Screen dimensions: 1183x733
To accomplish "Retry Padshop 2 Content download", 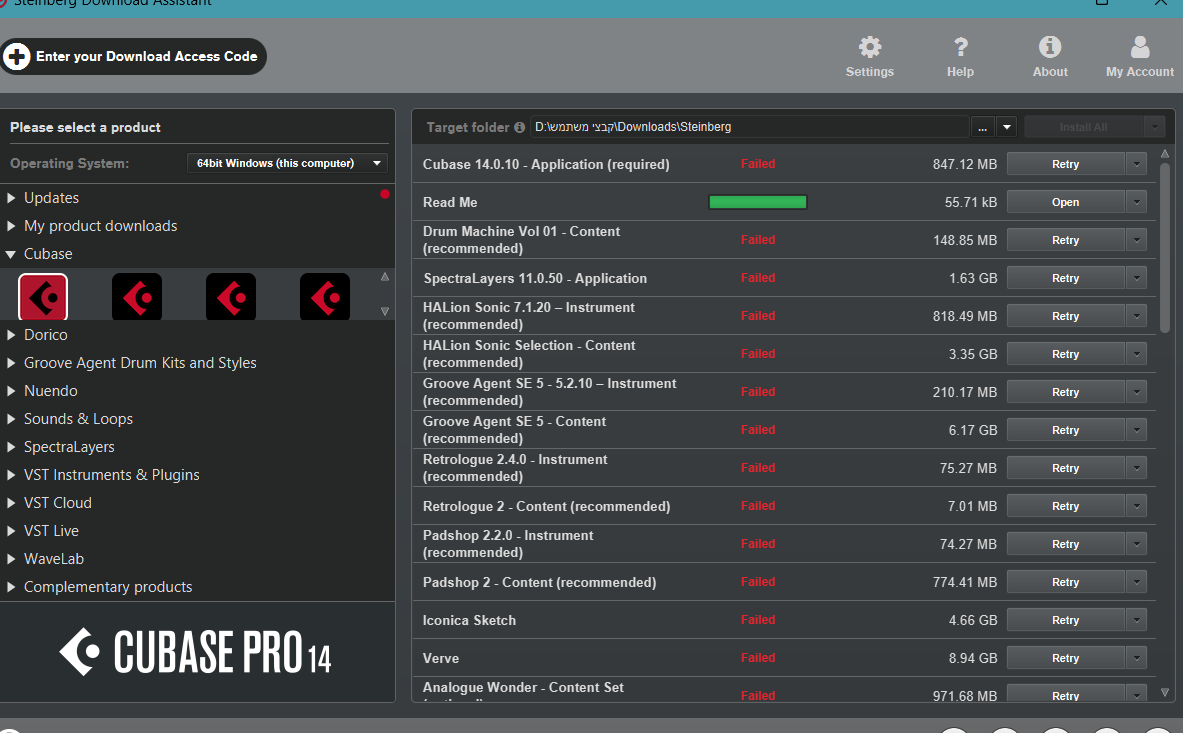I will click(1065, 582).
